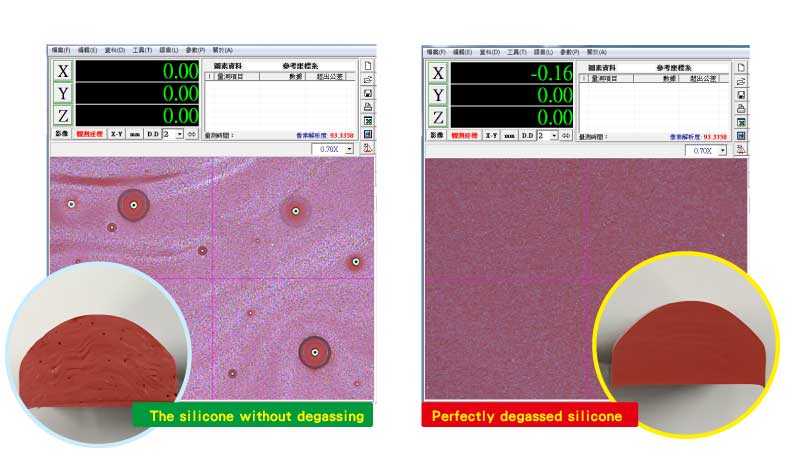
Task: Click the save disk icon in left window
Action: 367,93
